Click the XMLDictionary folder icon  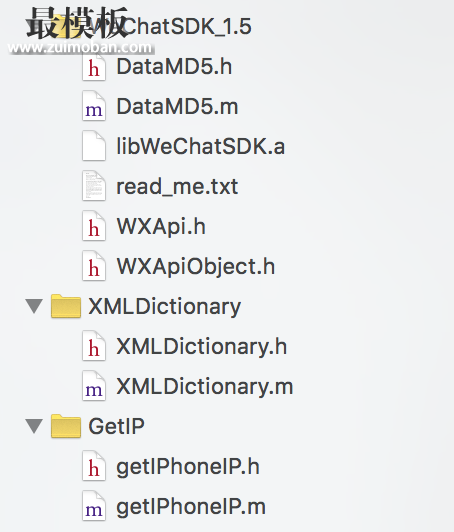(66, 306)
